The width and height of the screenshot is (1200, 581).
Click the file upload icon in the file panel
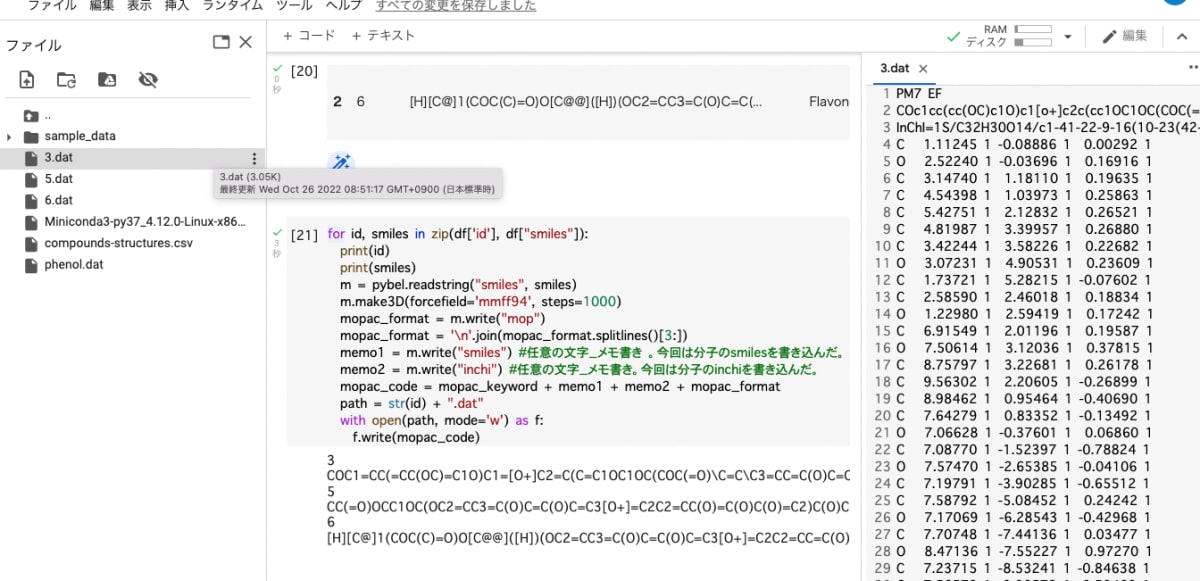[25, 79]
